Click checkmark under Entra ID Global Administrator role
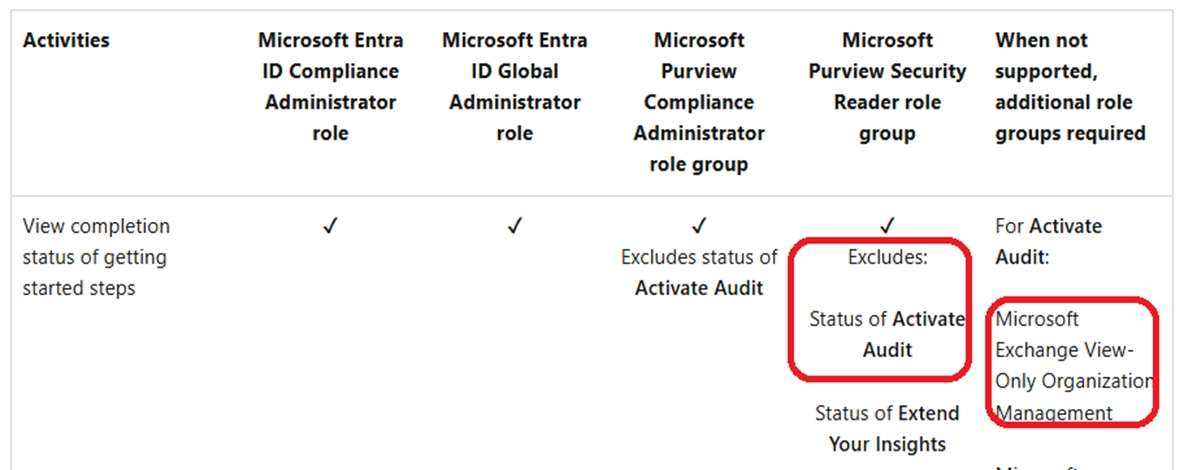 514,227
